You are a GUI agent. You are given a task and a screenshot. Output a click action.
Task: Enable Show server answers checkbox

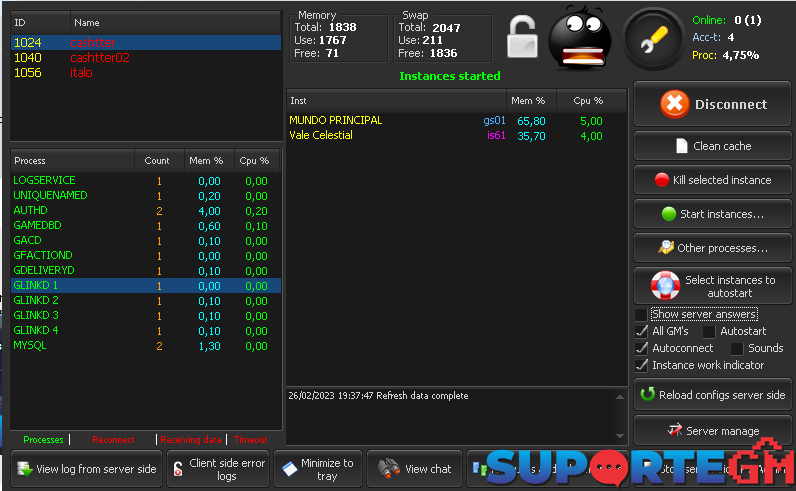coord(641,314)
